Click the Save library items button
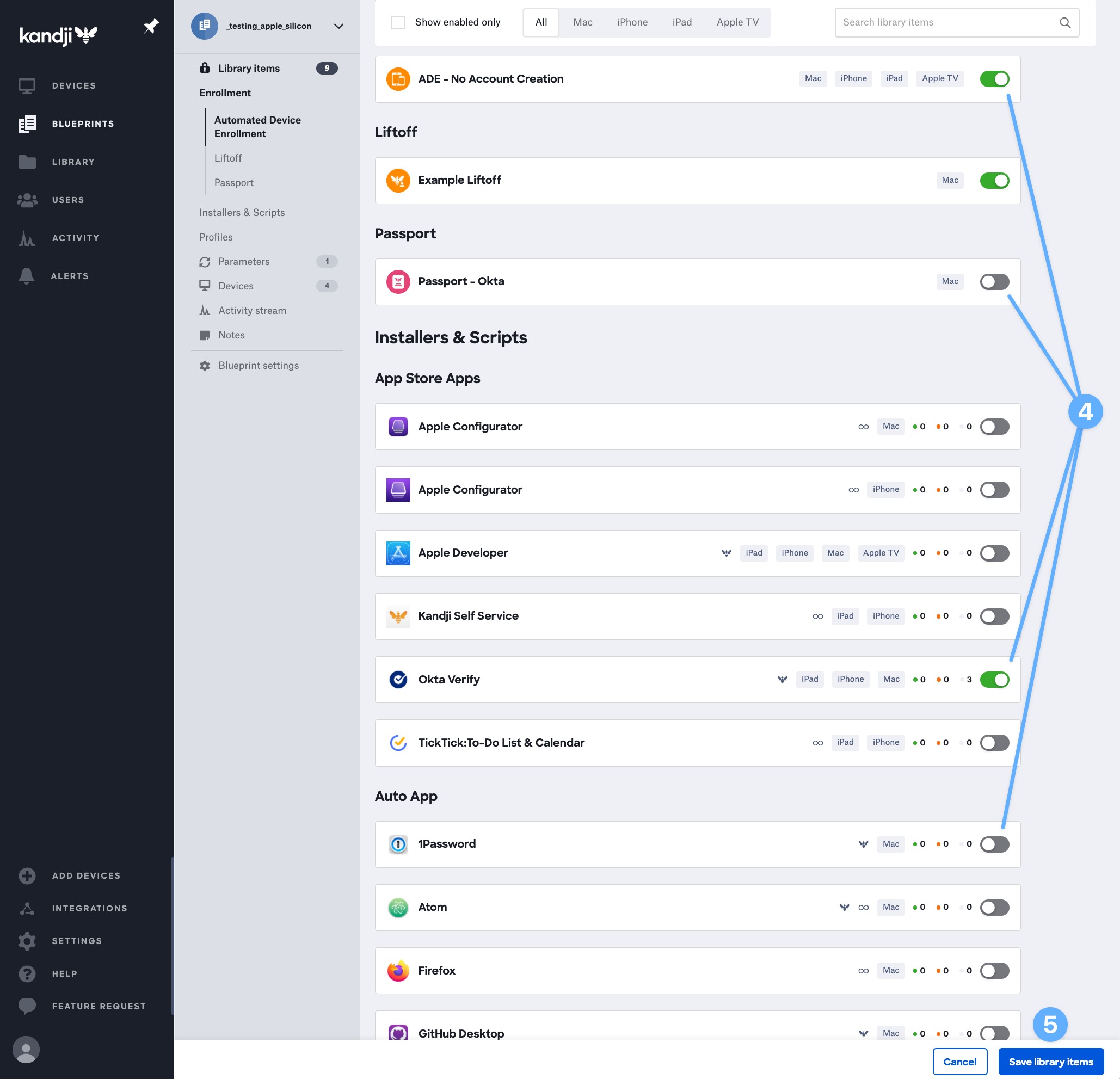The height and width of the screenshot is (1079, 1120). coord(1050,1061)
